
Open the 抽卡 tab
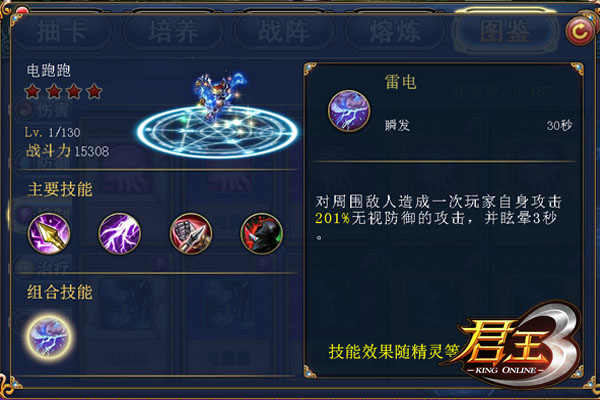pos(62,31)
